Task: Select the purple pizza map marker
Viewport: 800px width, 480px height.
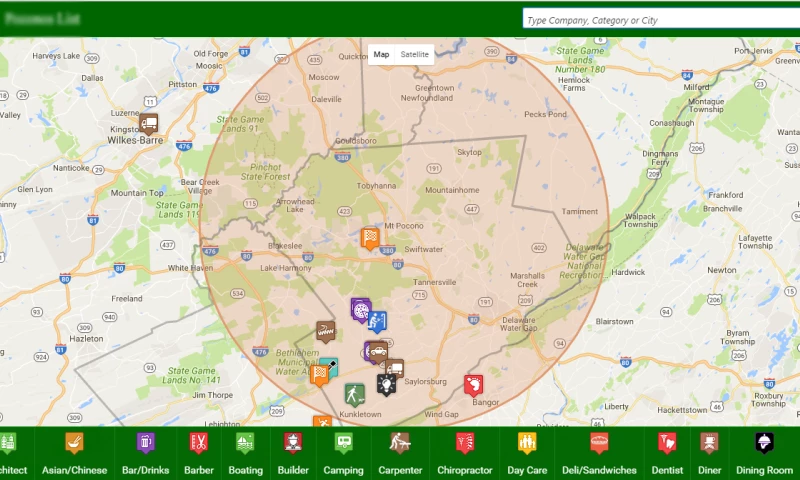Action: 361,310
